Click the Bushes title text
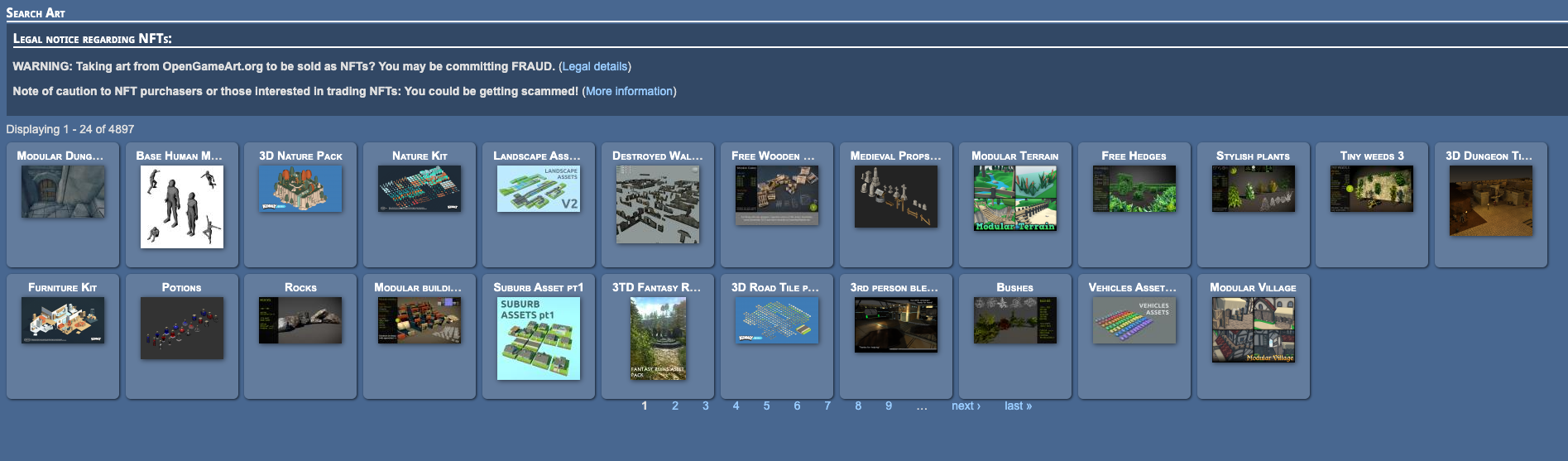 coord(1015,287)
